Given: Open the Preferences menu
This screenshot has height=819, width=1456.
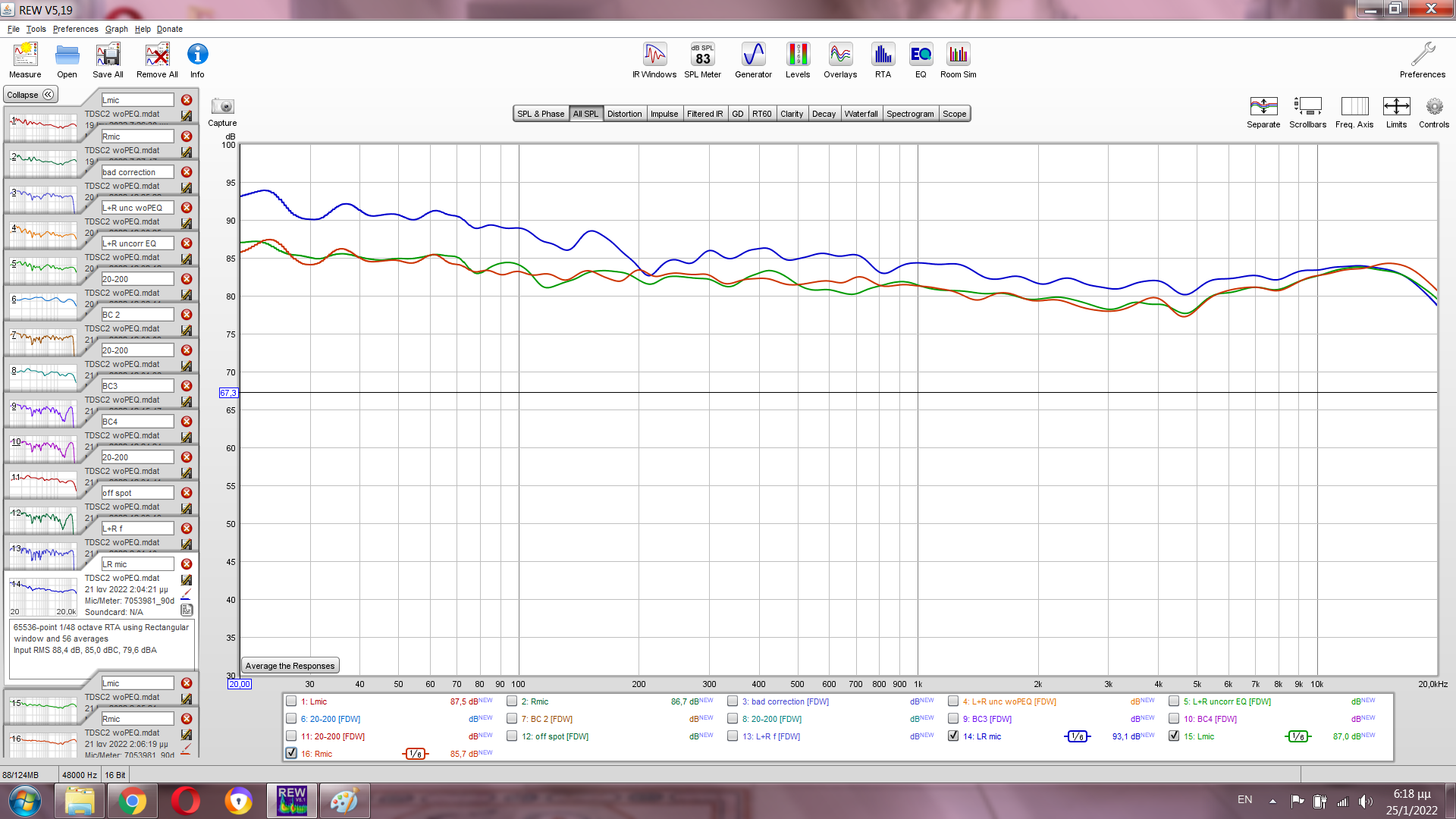Looking at the screenshot, I should pos(75,29).
